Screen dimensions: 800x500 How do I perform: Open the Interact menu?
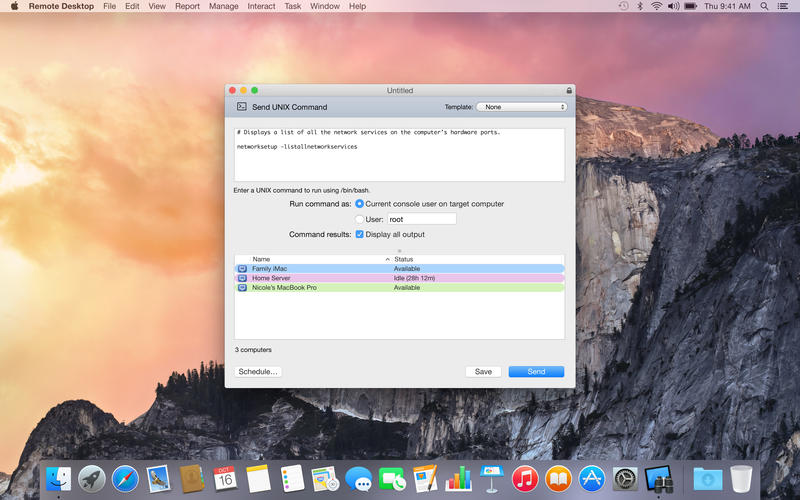pyautogui.click(x=261, y=6)
